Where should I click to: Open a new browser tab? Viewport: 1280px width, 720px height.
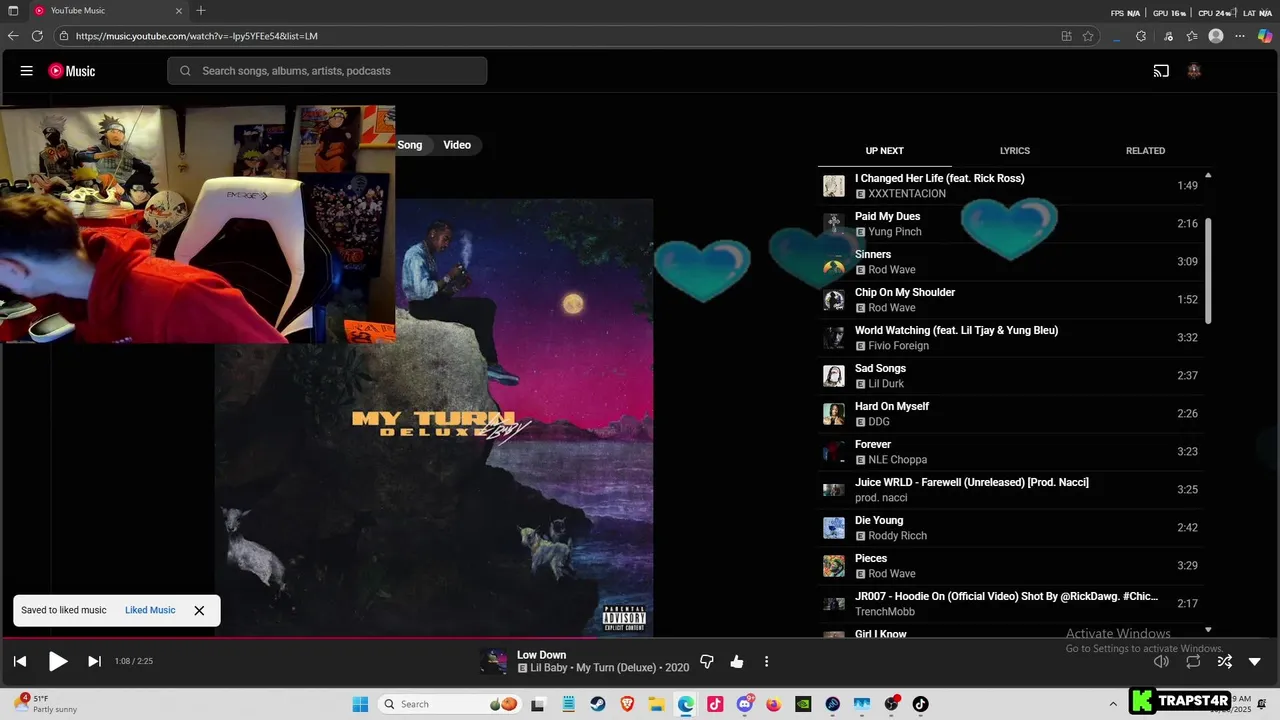pos(201,11)
